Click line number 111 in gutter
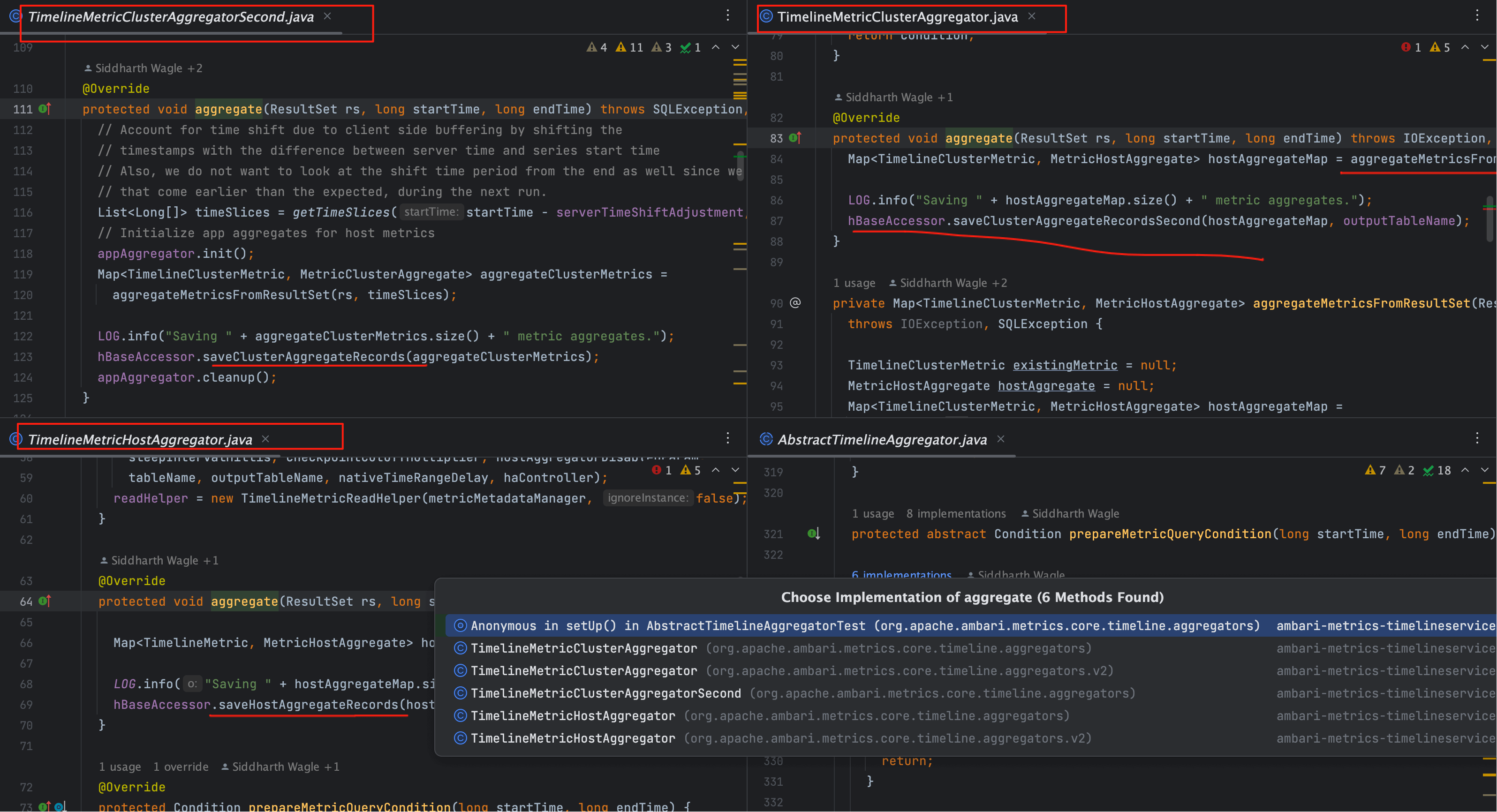This screenshot has width=1497, height=812. tap(23, 109)
